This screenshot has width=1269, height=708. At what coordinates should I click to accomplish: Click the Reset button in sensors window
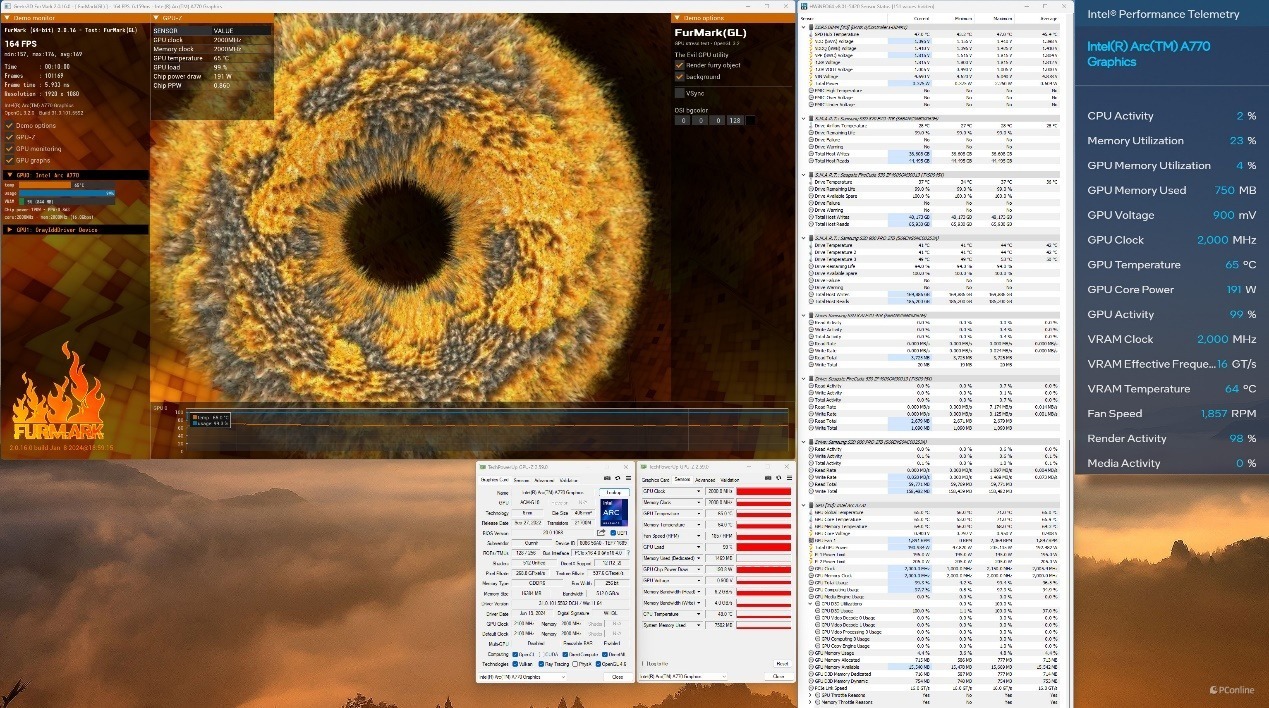(782, 664)
